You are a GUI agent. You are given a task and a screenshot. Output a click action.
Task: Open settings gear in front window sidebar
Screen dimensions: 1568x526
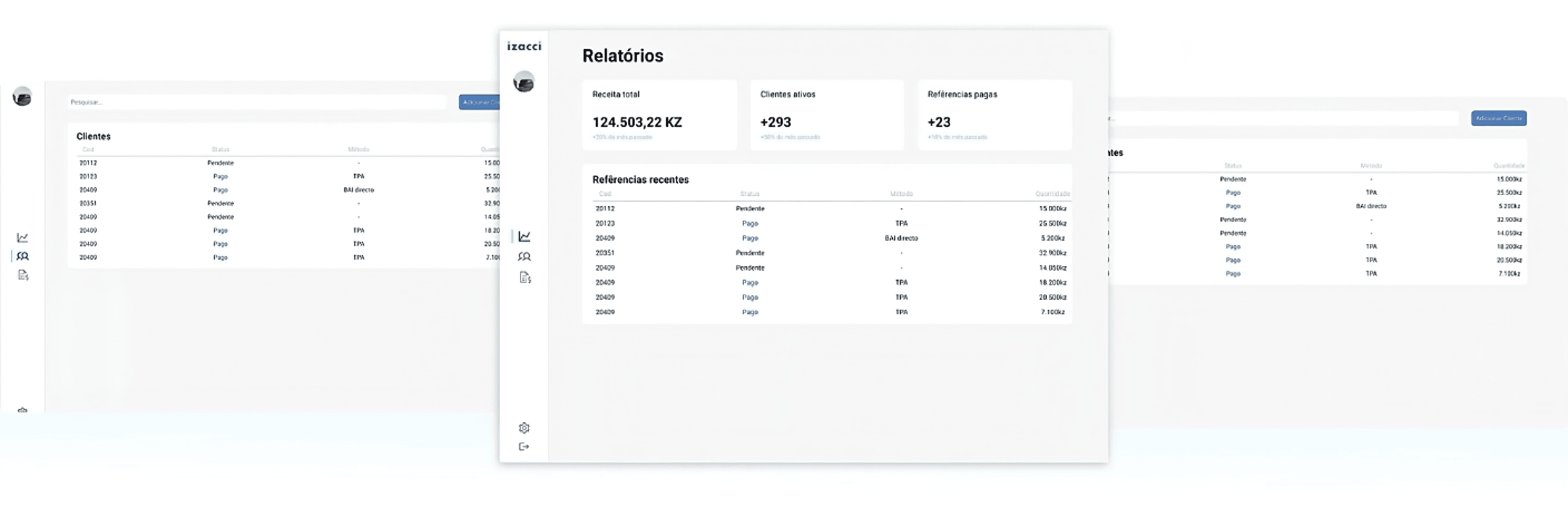[x=524, y=428]
